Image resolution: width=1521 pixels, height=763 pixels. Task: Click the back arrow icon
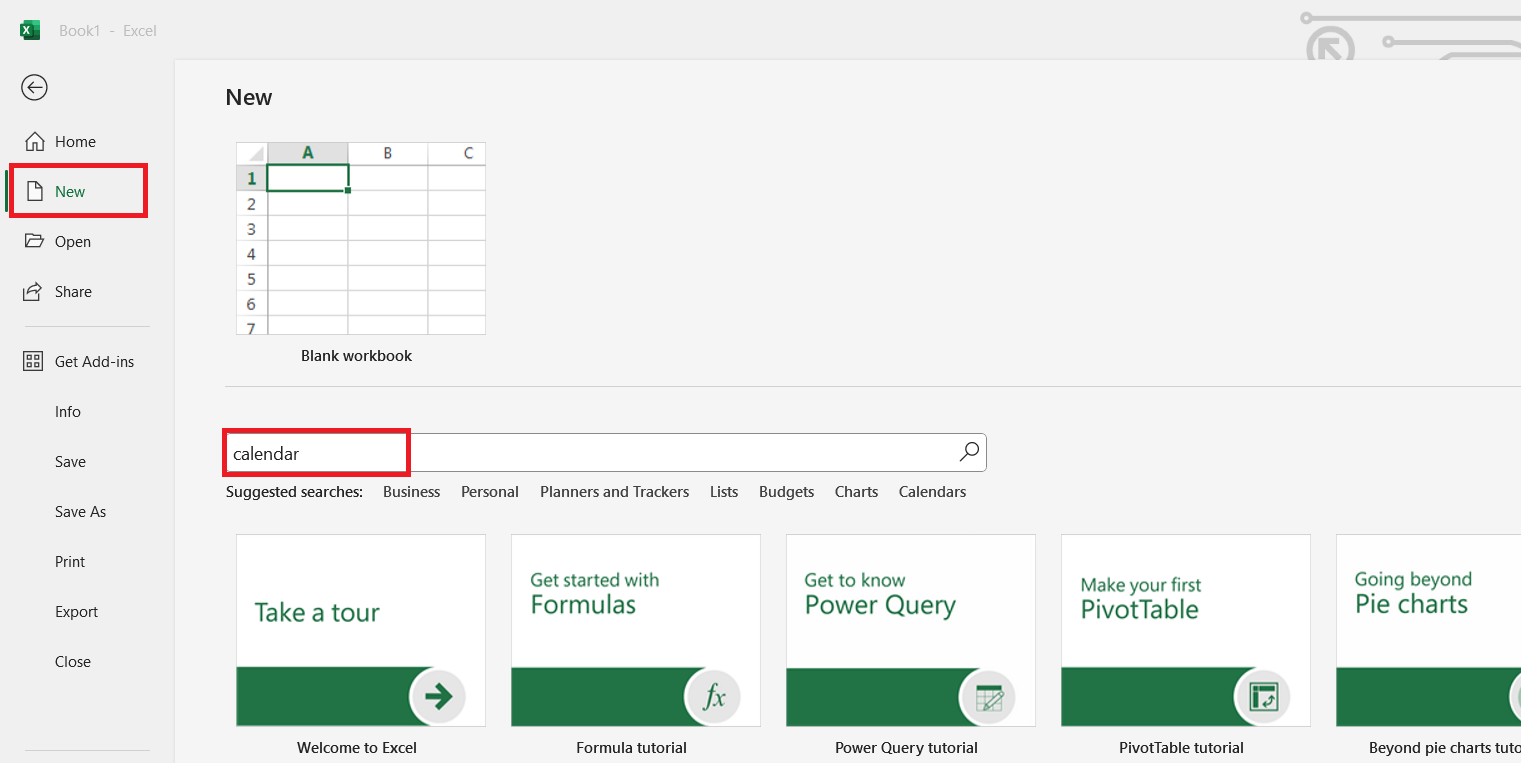point(34,88)
